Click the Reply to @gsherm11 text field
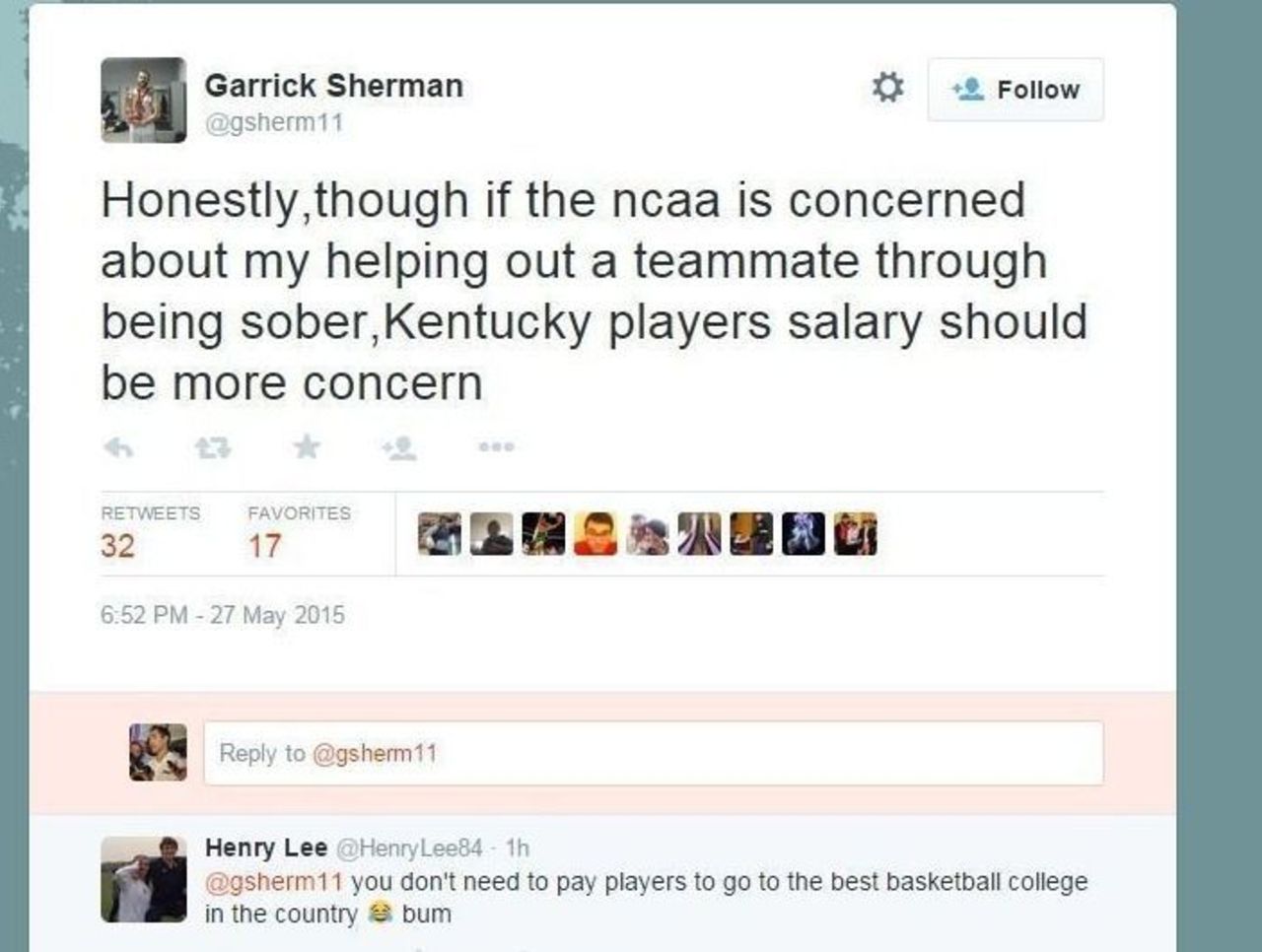 pyautogui.click(x=653, y=753)
